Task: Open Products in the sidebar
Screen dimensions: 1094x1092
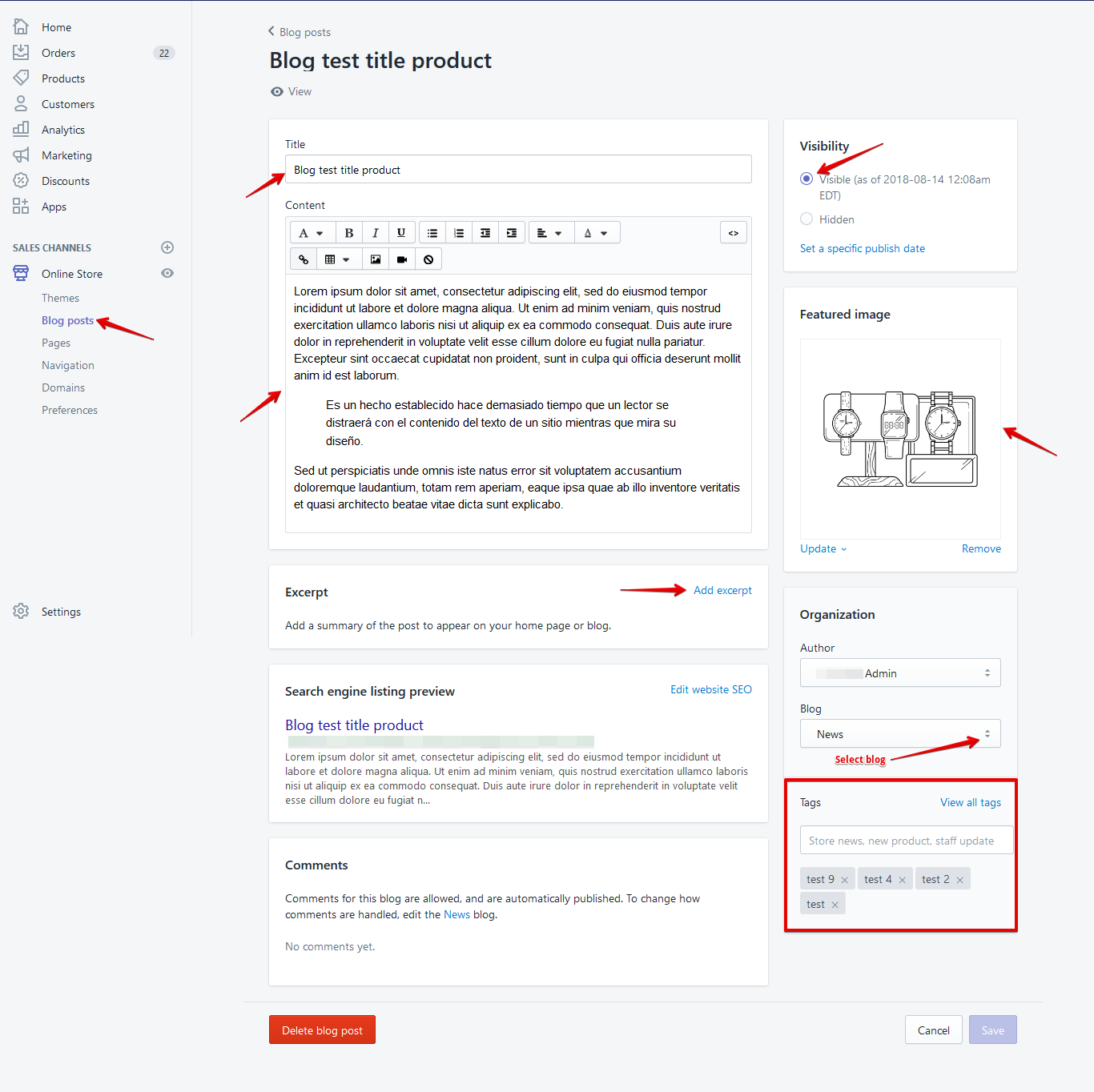Action: (63, 78)
